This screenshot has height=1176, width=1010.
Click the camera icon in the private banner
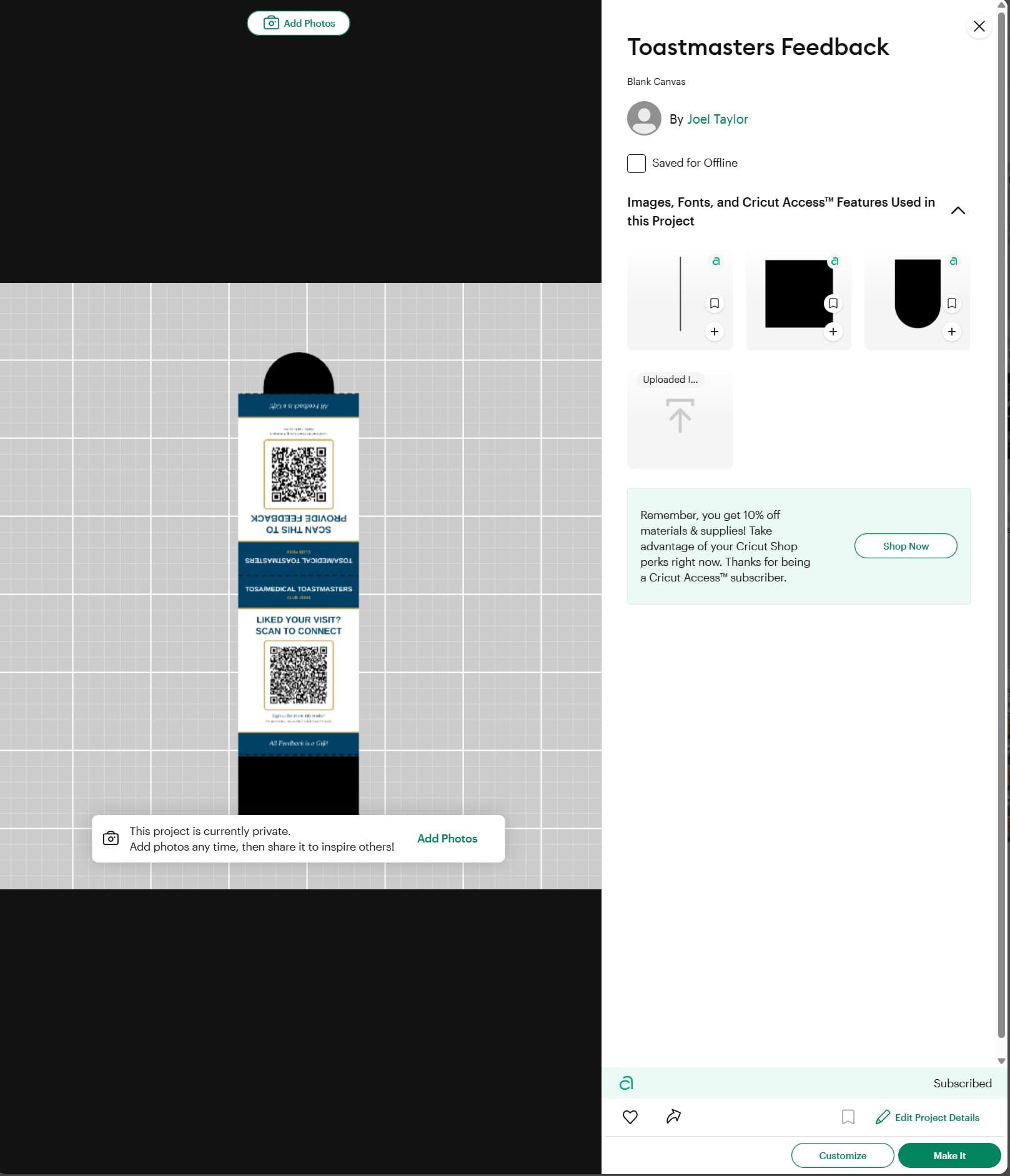tap(111, 838)
